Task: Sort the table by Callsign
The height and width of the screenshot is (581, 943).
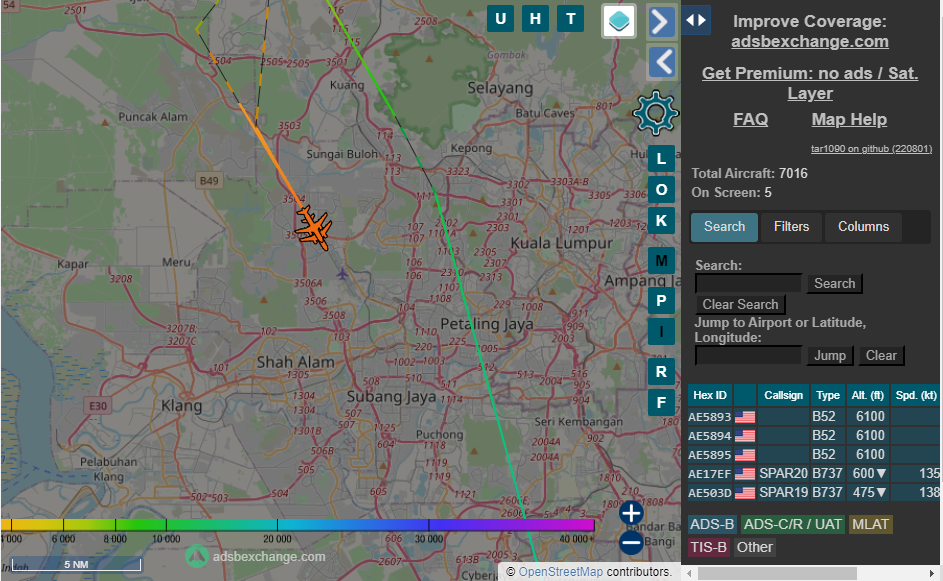Action: click(x=783, y=395)
